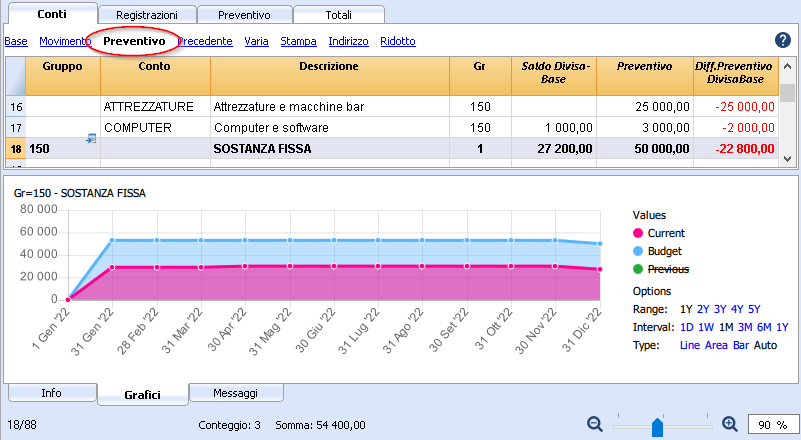
Task: Click the 25 000,00 preventivo cell
Action: pyautogui.click(x=645, y=107)
